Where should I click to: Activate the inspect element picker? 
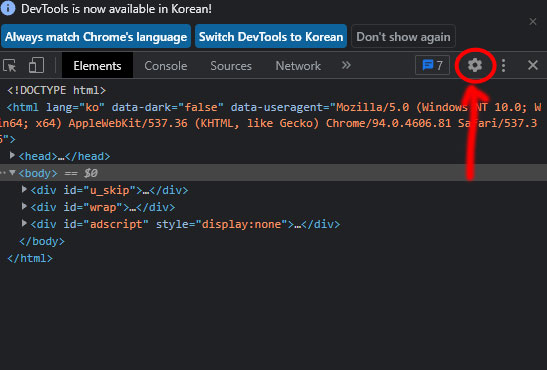[x=9, y=66]
